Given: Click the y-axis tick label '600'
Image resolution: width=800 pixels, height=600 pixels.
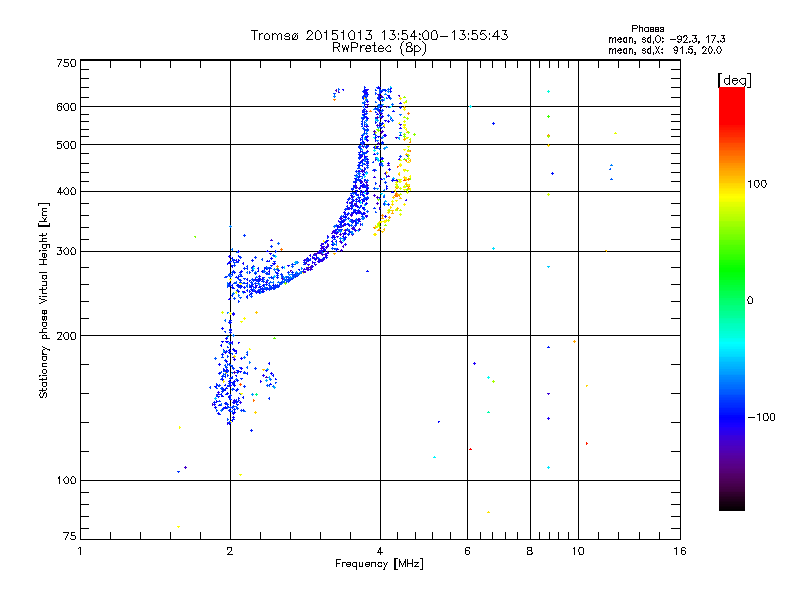Looking at the screenshot, I should click(67, 107).
